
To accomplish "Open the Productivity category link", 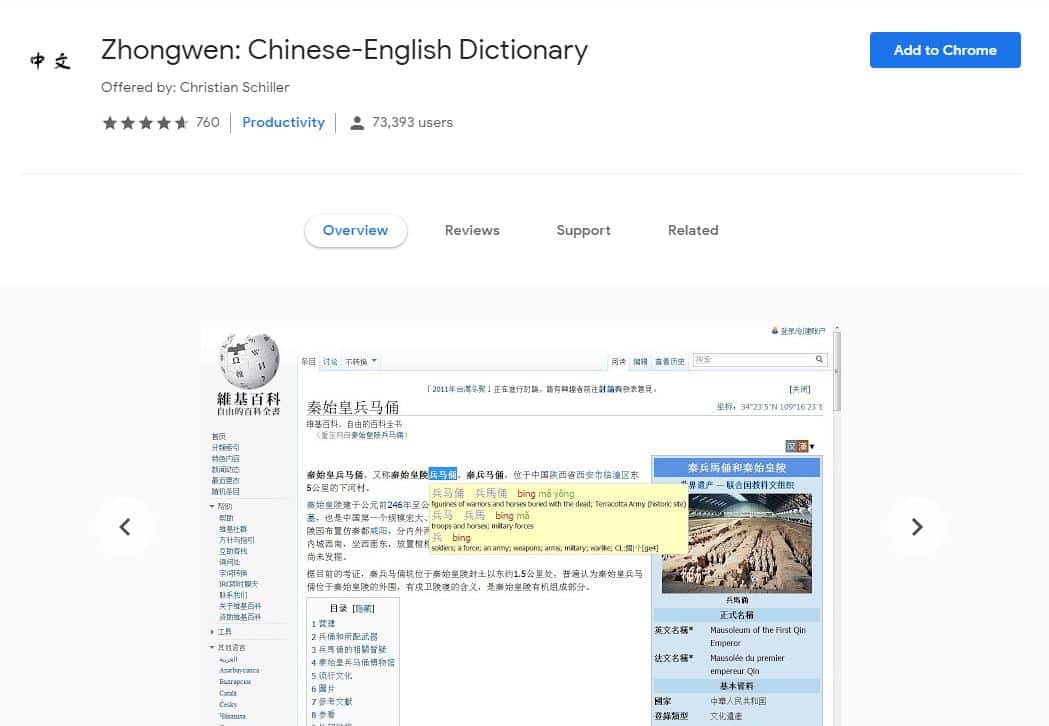I will (x=283, y=122).
